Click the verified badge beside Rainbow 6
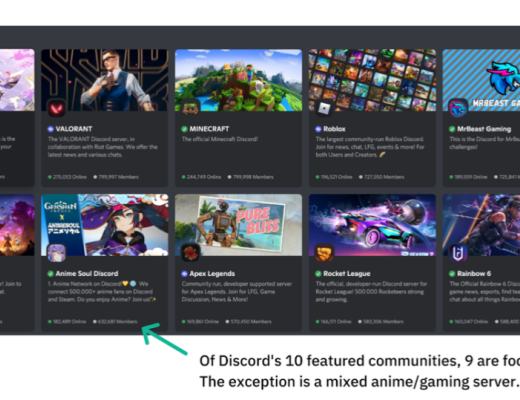 click(452, 274)
